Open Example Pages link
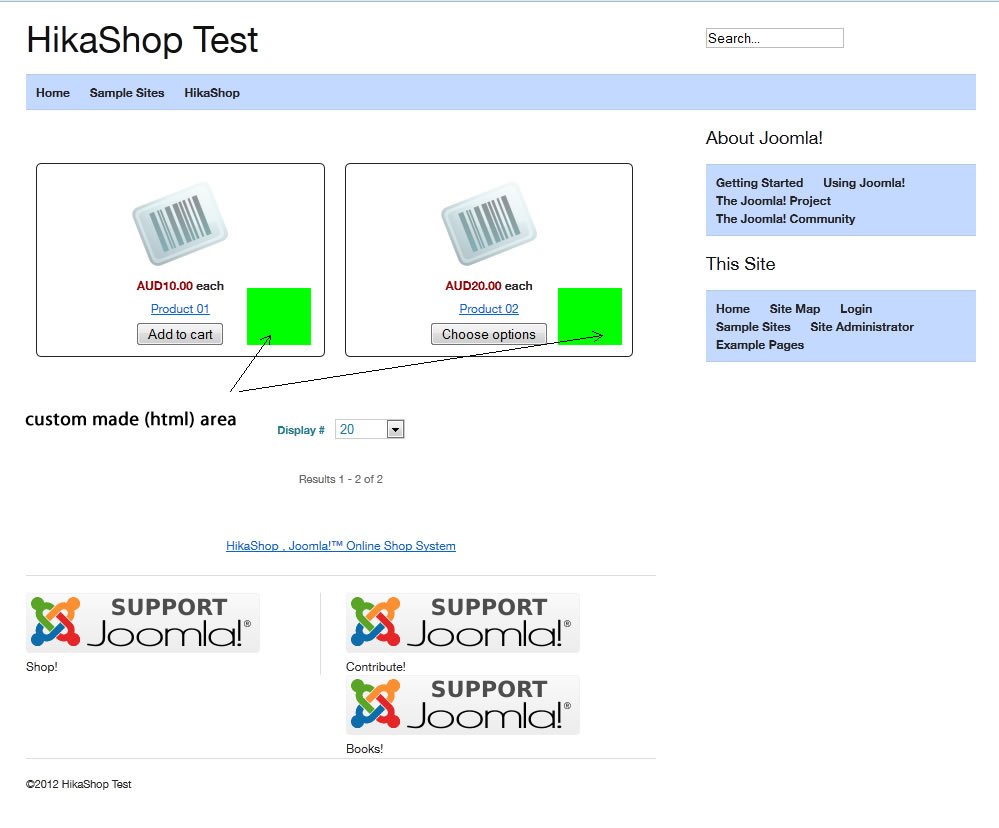Screen dimensions: 999x828 click(x=760, y=345)
